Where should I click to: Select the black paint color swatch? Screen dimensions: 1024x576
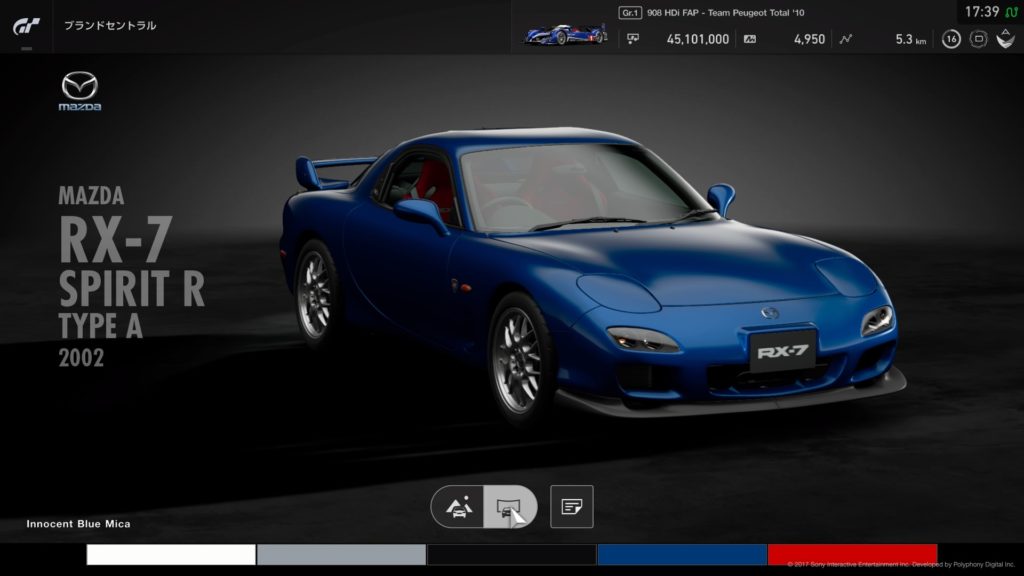tap(512, 555)
